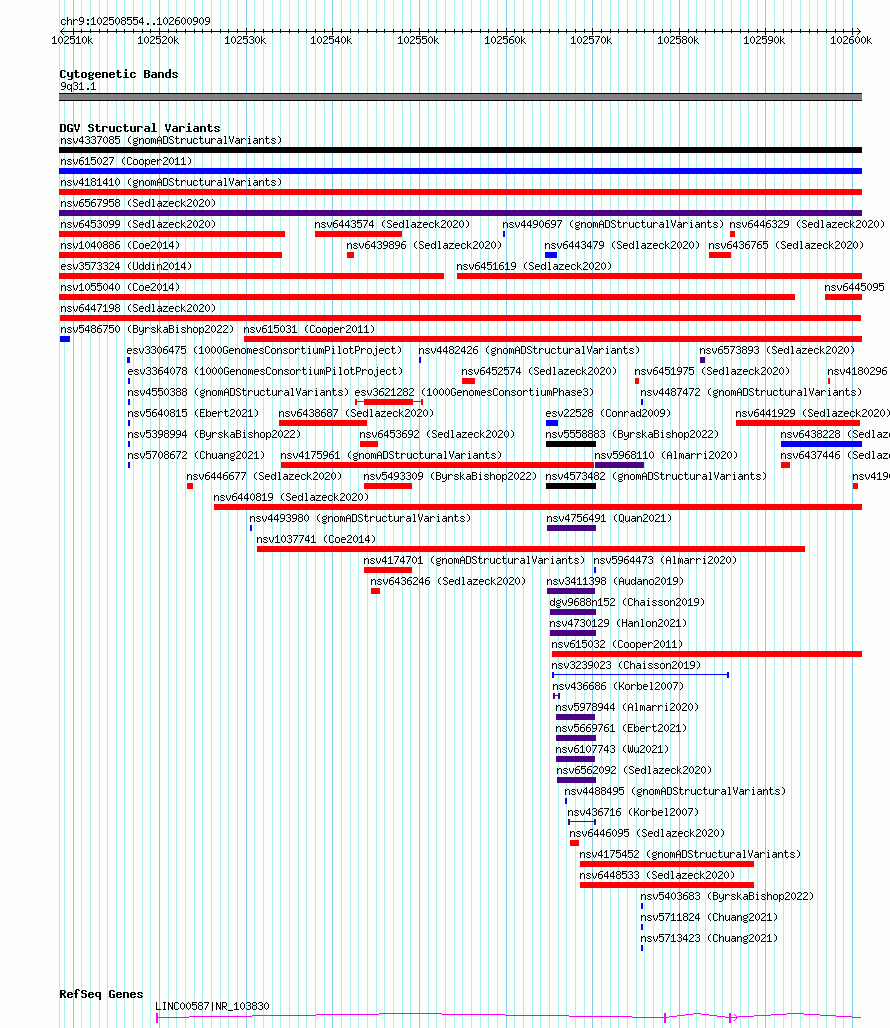Click nsv4174701 gnomADStructuralVariants label
Screen dimensions: 890x1028
[474, 560]
